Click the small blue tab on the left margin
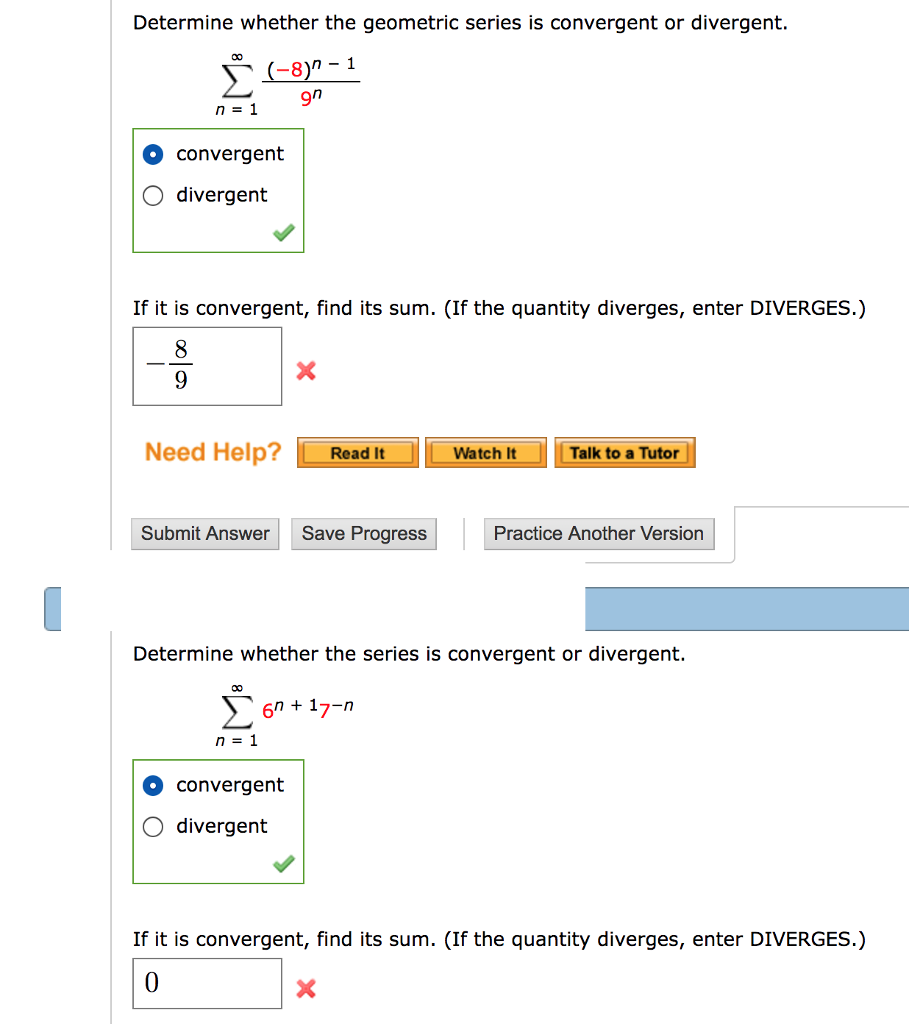The image size is (909, 1024). [x=50, y=608]
